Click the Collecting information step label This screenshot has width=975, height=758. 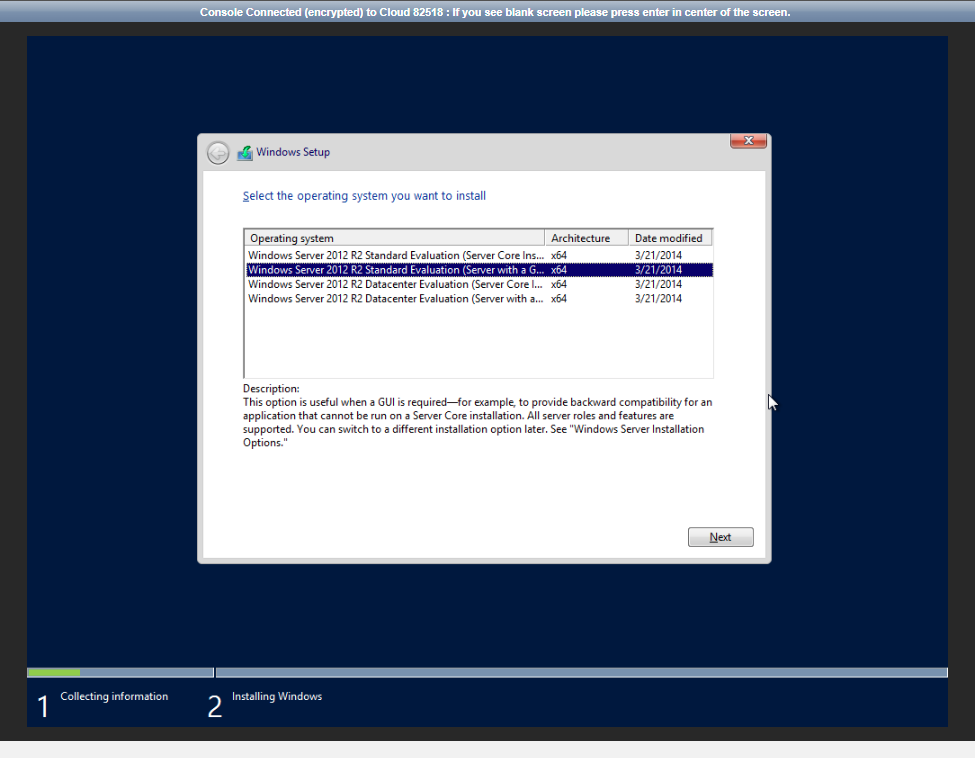point(114,696)
